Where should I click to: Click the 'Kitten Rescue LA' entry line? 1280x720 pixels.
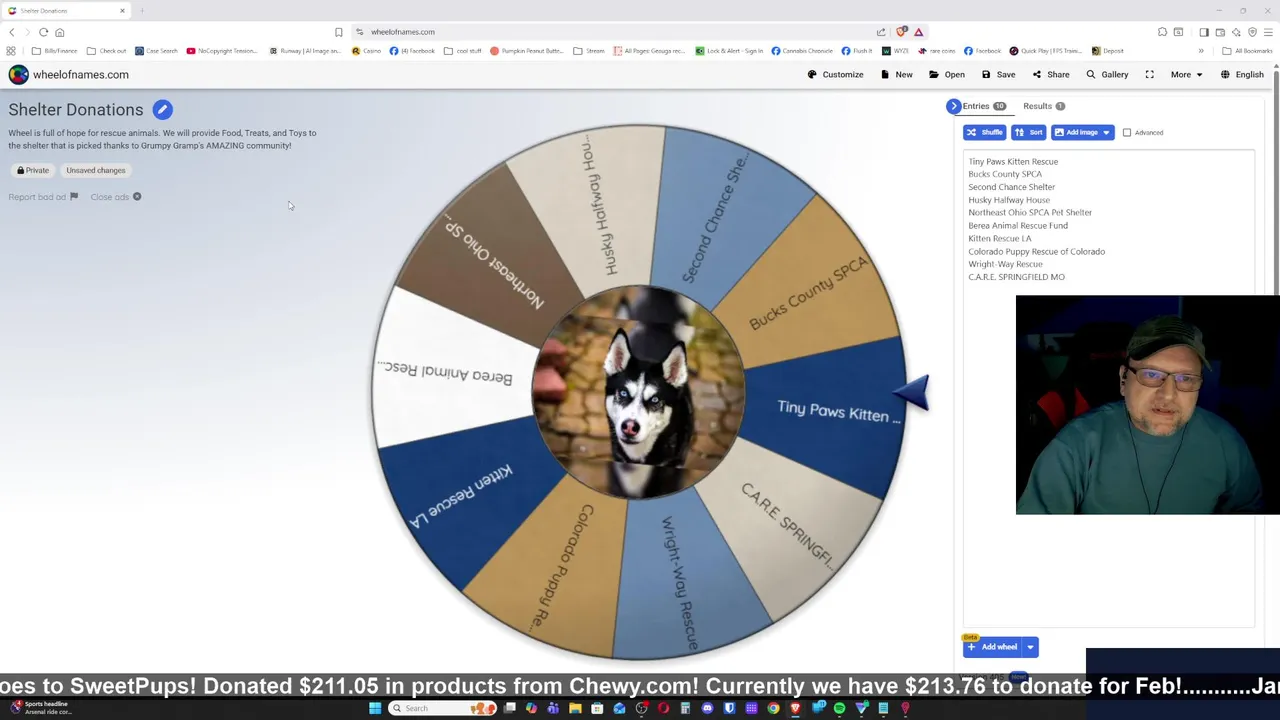pos(1000,239)
